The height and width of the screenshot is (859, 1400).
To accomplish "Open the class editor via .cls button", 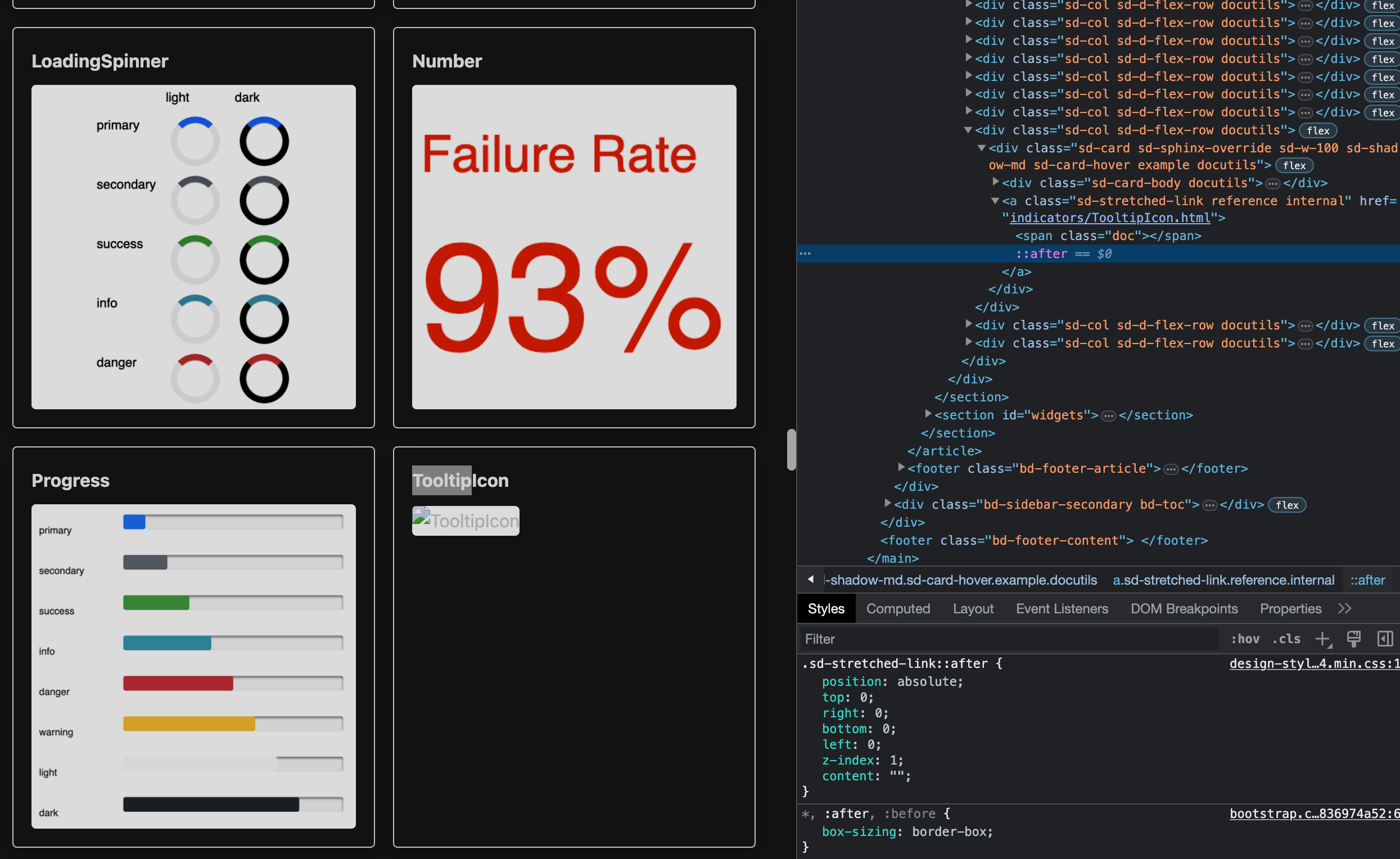I will click(x=1286, y=639).
